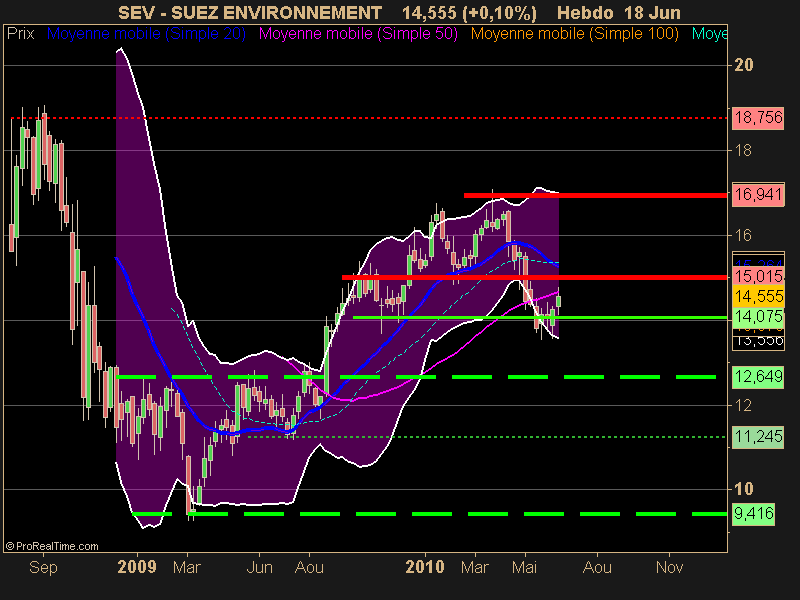This screenshot has height=600, width=800.
Task: Click the 14,555 (+0,10%) price header
Action: tap(469, 13)
